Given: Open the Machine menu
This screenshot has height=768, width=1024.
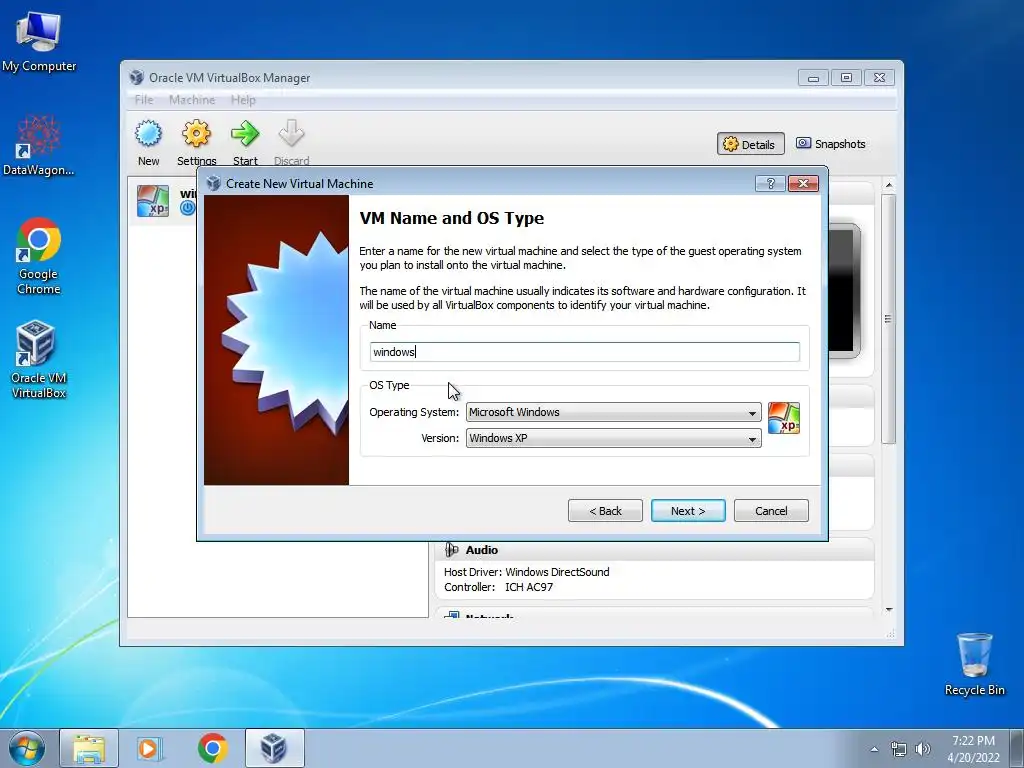Looking at the screenshot, I should pyautogui.click(x=192, y=100).
